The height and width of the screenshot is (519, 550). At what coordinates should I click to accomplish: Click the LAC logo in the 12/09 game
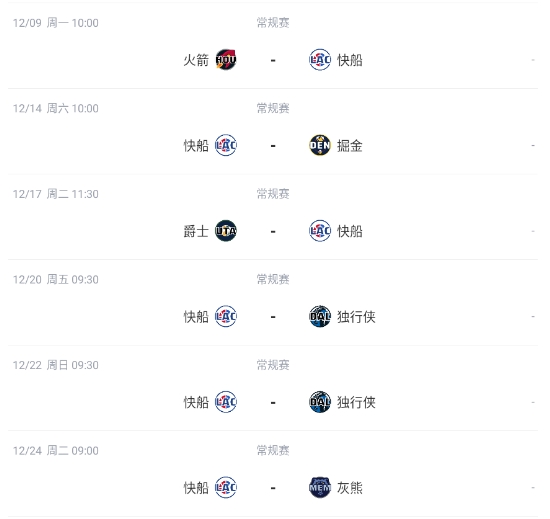pyautogui.click(x=320, y=60)
